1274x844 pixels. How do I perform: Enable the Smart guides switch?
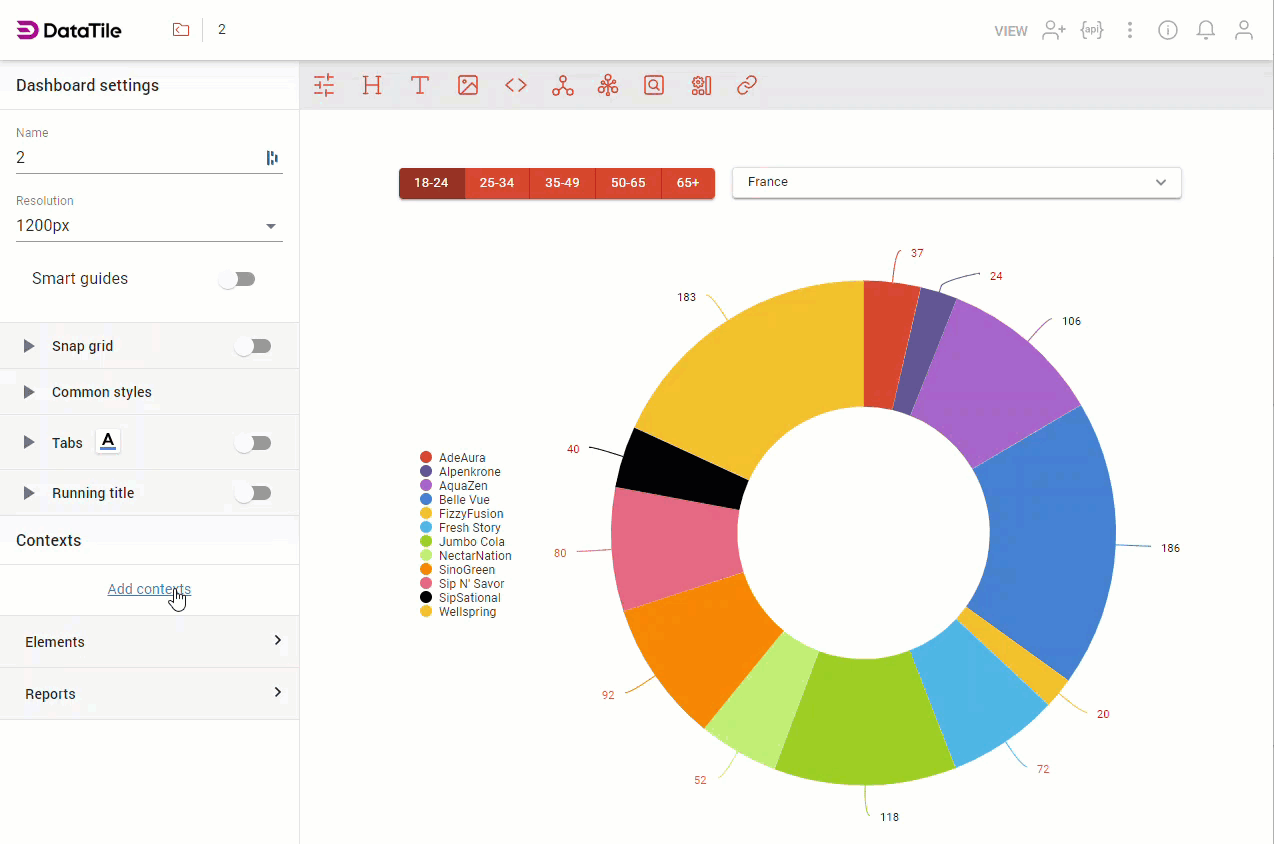(238, 279)
